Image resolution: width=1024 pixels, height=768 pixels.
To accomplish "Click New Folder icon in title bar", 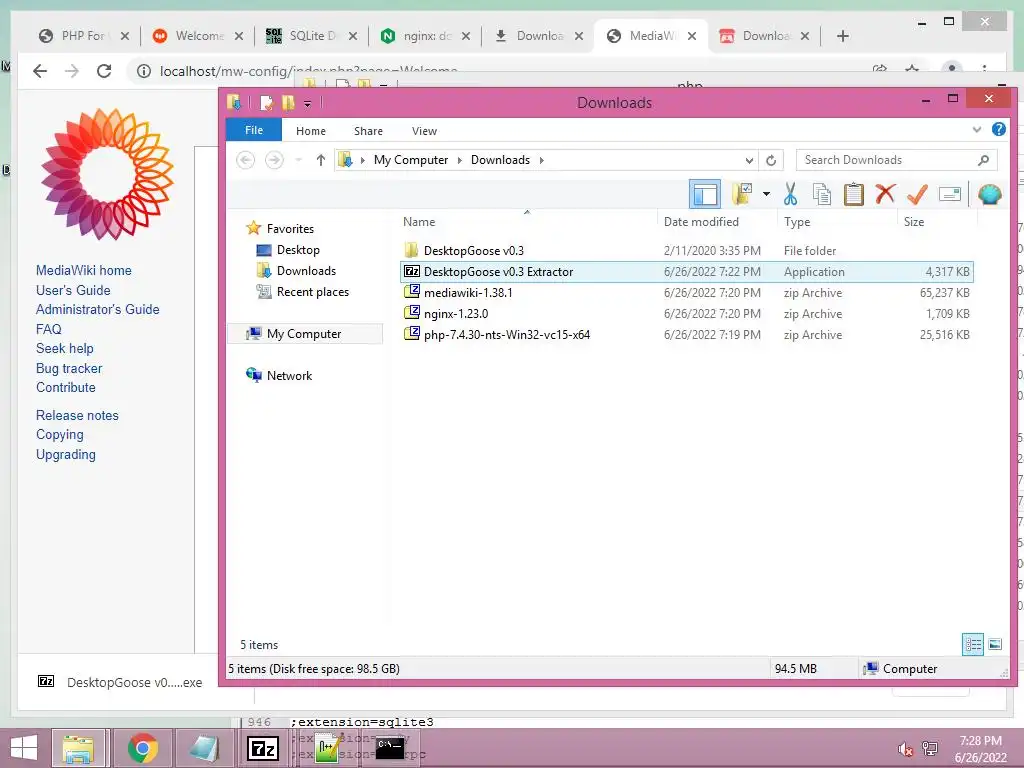I will (288, 103).
